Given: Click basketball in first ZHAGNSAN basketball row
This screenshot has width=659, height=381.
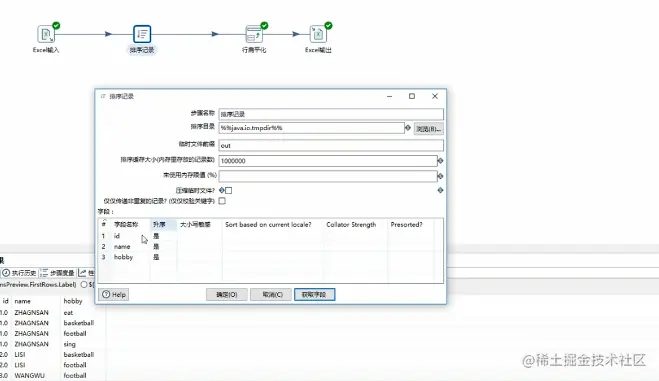Looking at the screenshot, I should (x=79, y=323).
